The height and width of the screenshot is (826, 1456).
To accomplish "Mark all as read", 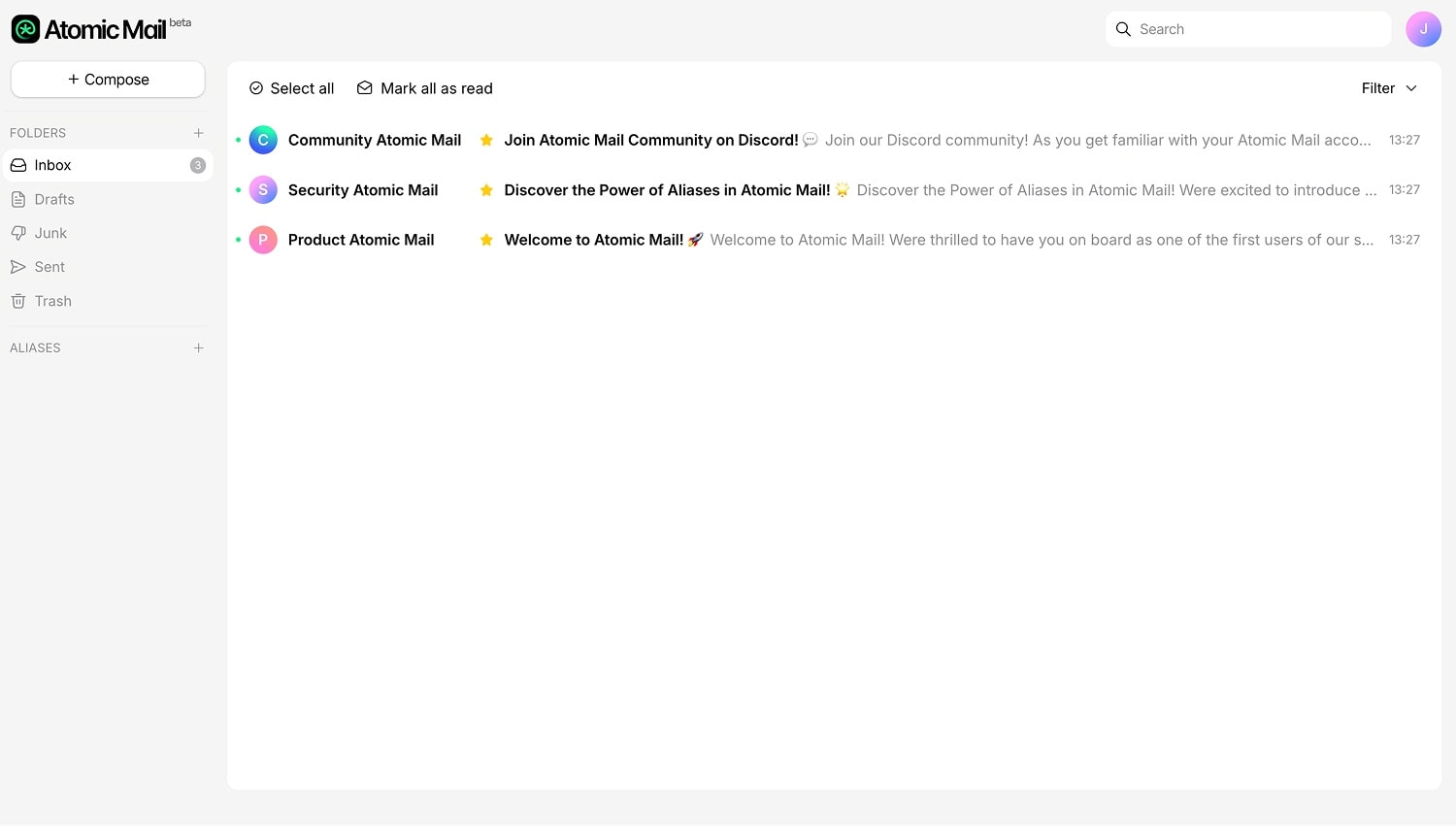I will point(425,88).
